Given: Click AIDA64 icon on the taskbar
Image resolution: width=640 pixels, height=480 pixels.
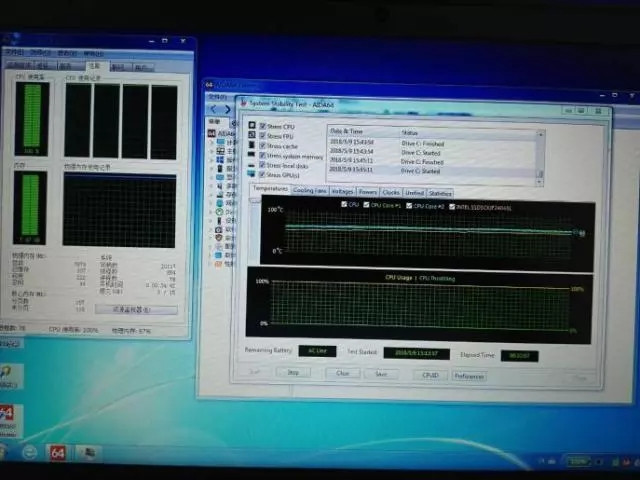Looking at the screenshot, I should 58,453.
